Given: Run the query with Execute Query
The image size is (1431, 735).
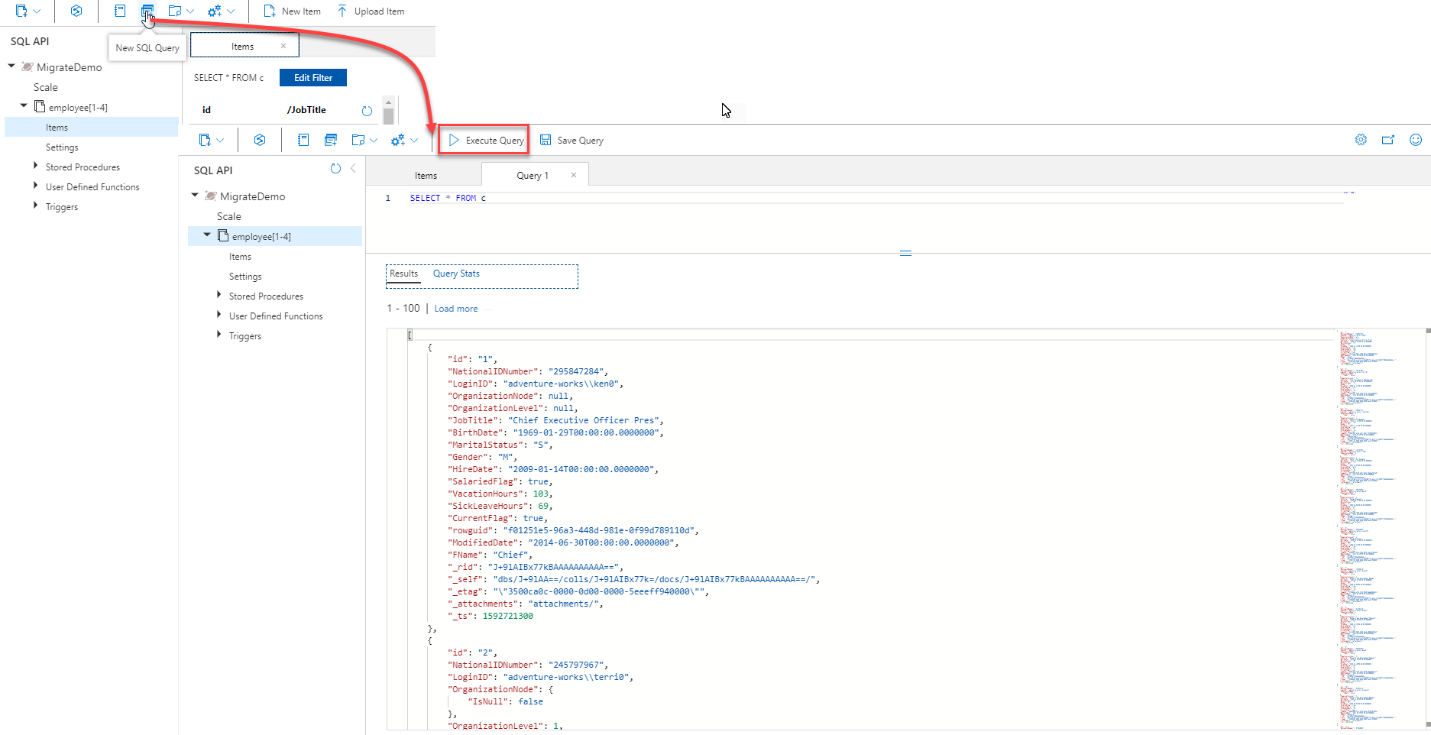Looking at the screenshot, I should 485,141.
